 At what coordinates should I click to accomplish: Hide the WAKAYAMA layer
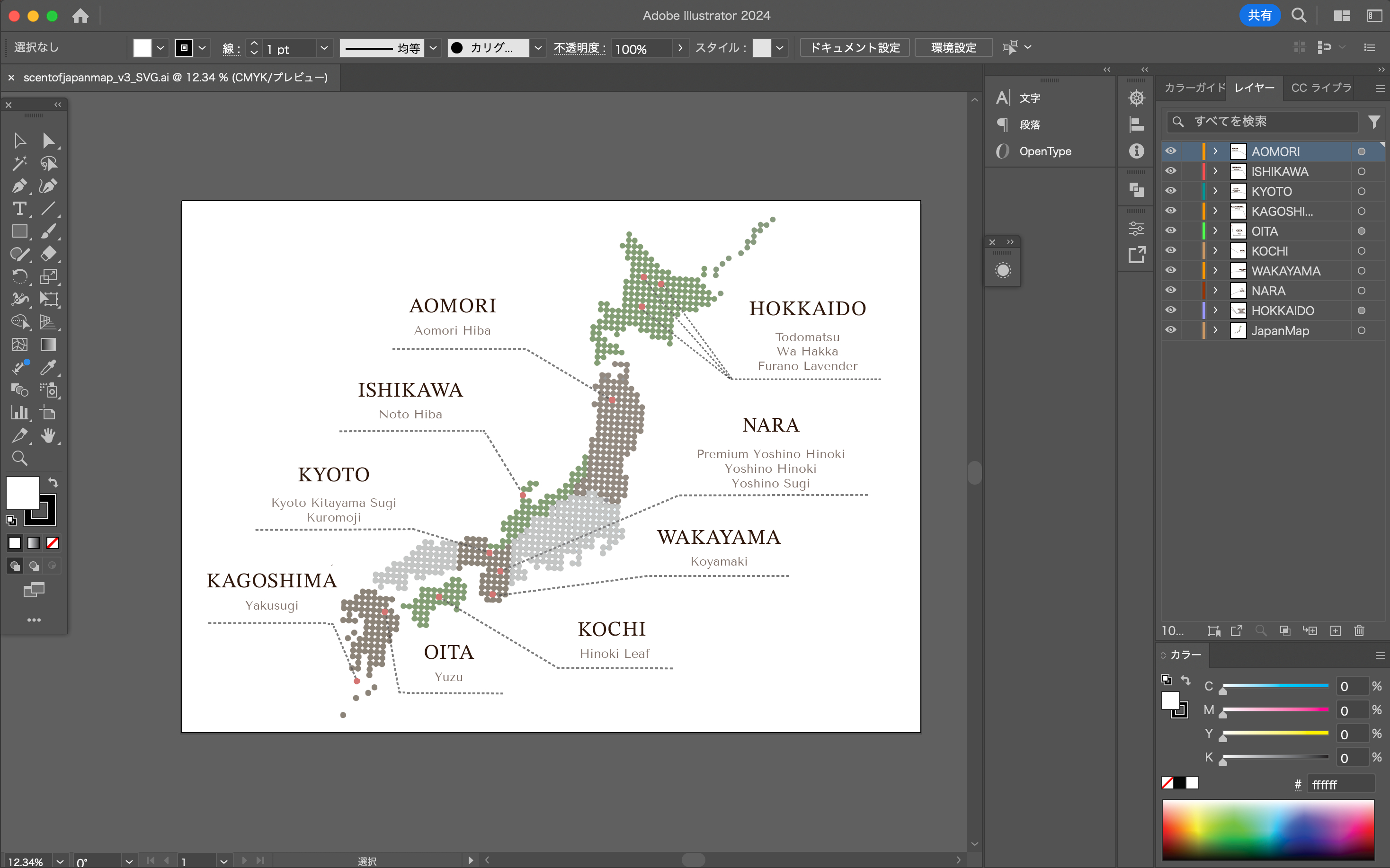[x=1171, y=270]
